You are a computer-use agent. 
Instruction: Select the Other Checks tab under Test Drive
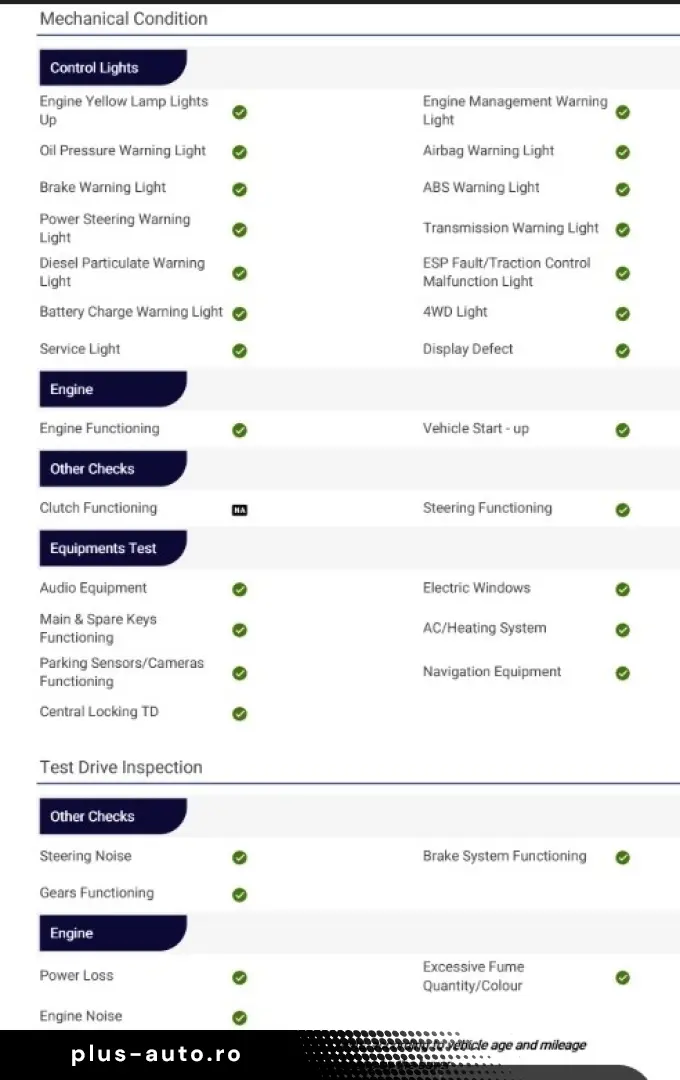tap(110, 816)
